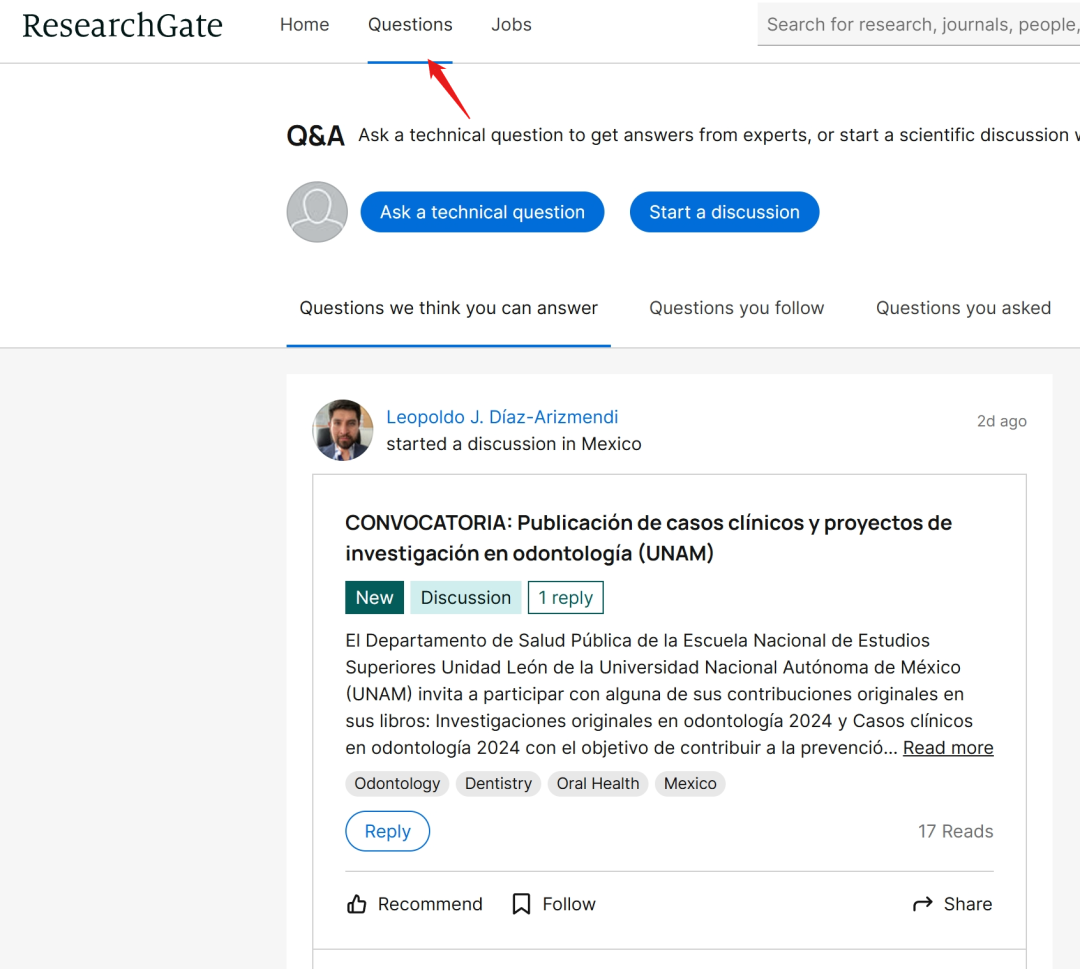Click the Share arrow icon
The image size is (1080, 969).
[922, 904]
